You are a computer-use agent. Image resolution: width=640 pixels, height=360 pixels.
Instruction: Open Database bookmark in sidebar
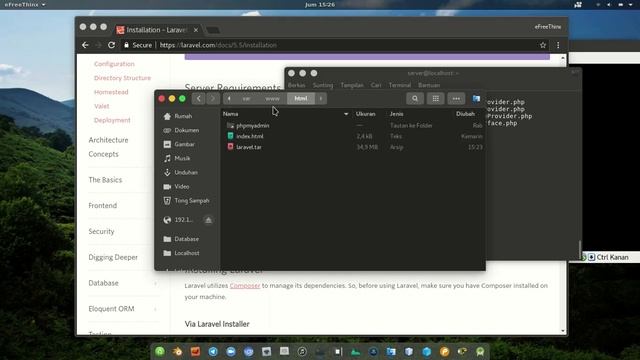click(188, 239)
